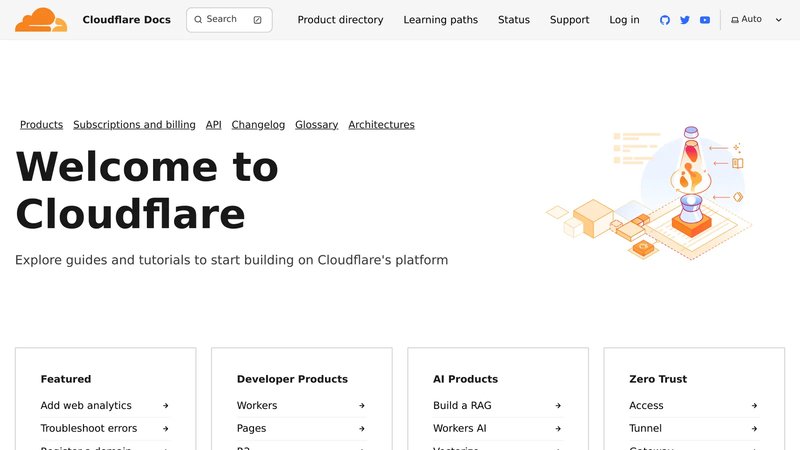Screen dimensions: 800x450
Task: Click the theme selector chevron arrow
Action: pyautogui.click(x=779, y=20)
